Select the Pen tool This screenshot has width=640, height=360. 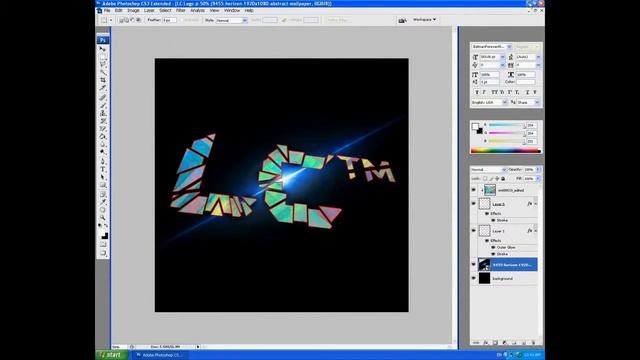[x=103, y=162]
